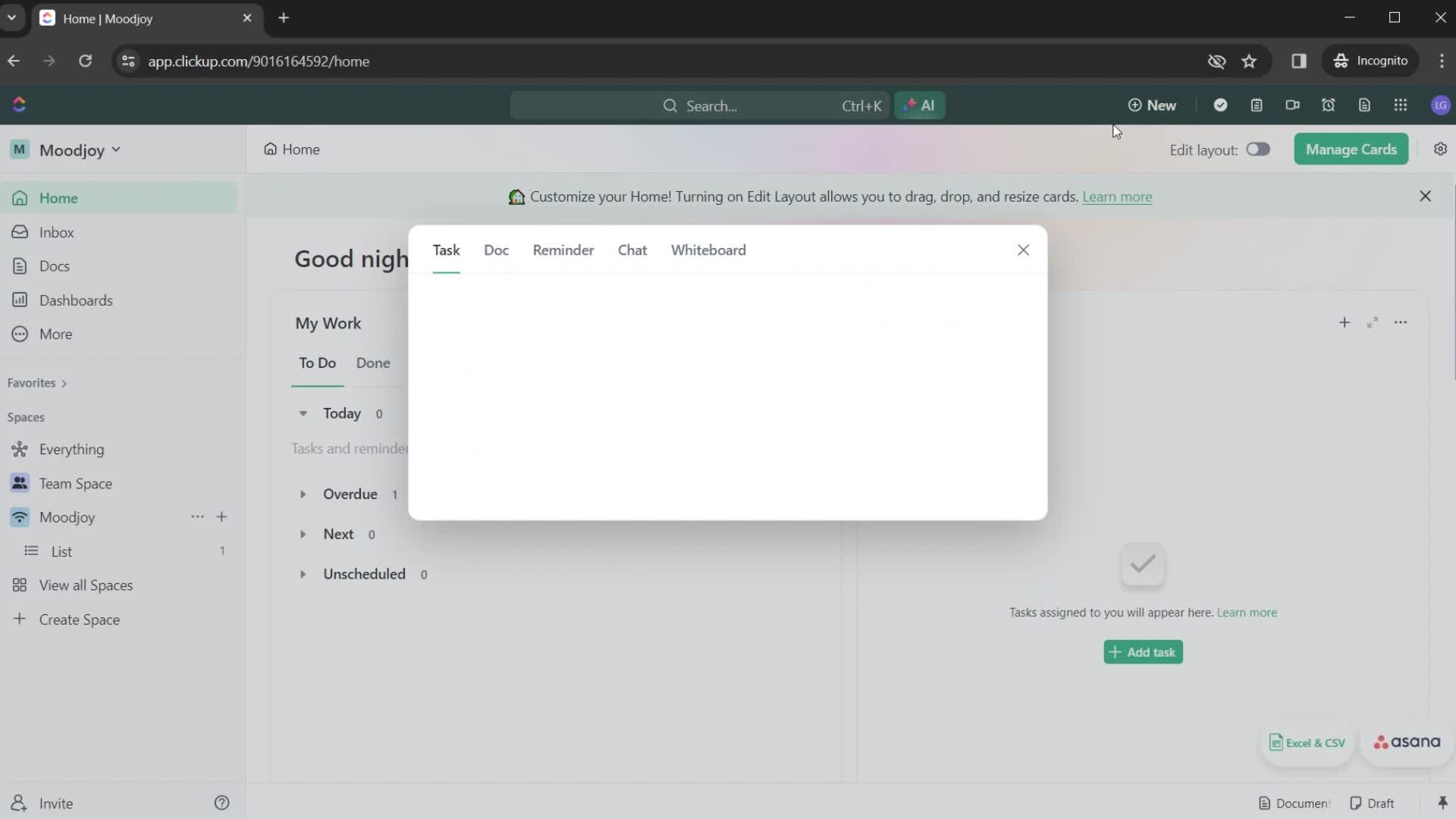Dismiss the Customize your Home banner
The image size is (1456, 819).
tap(1425, 196)
